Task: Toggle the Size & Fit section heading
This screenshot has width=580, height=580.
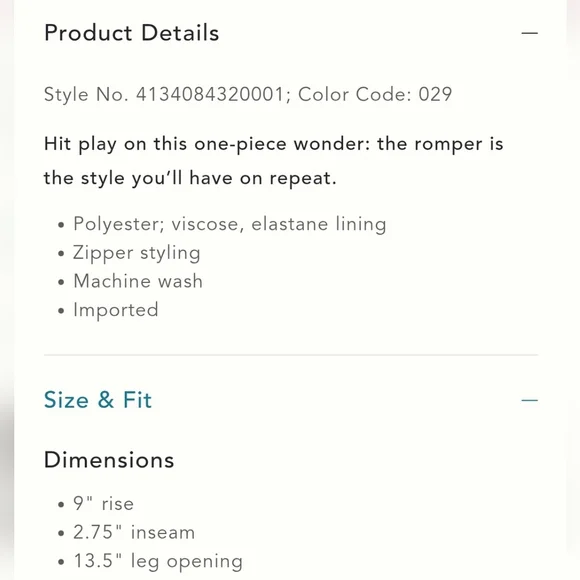Action: (98, 400)
